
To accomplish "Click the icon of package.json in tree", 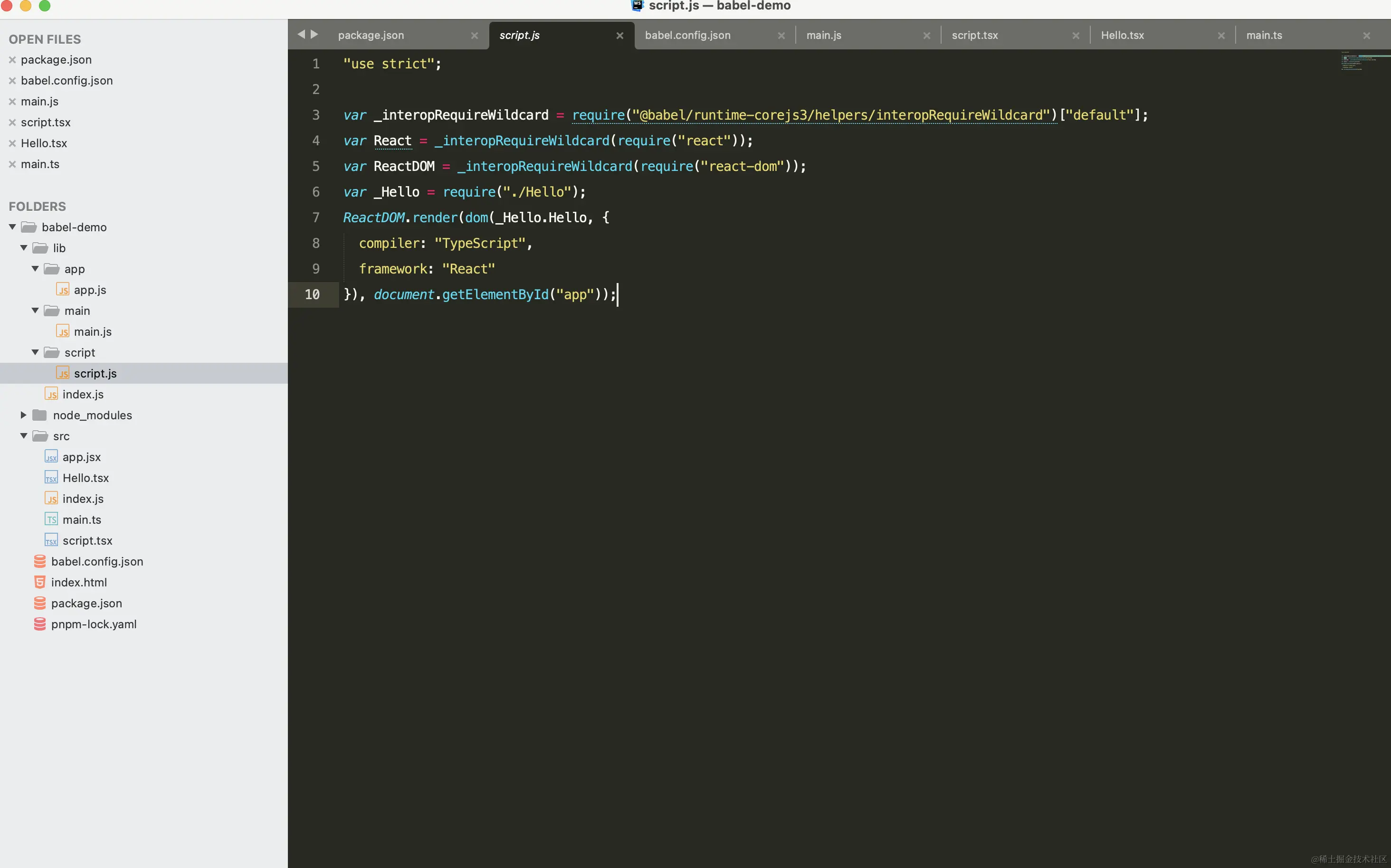I will point(39,604).
